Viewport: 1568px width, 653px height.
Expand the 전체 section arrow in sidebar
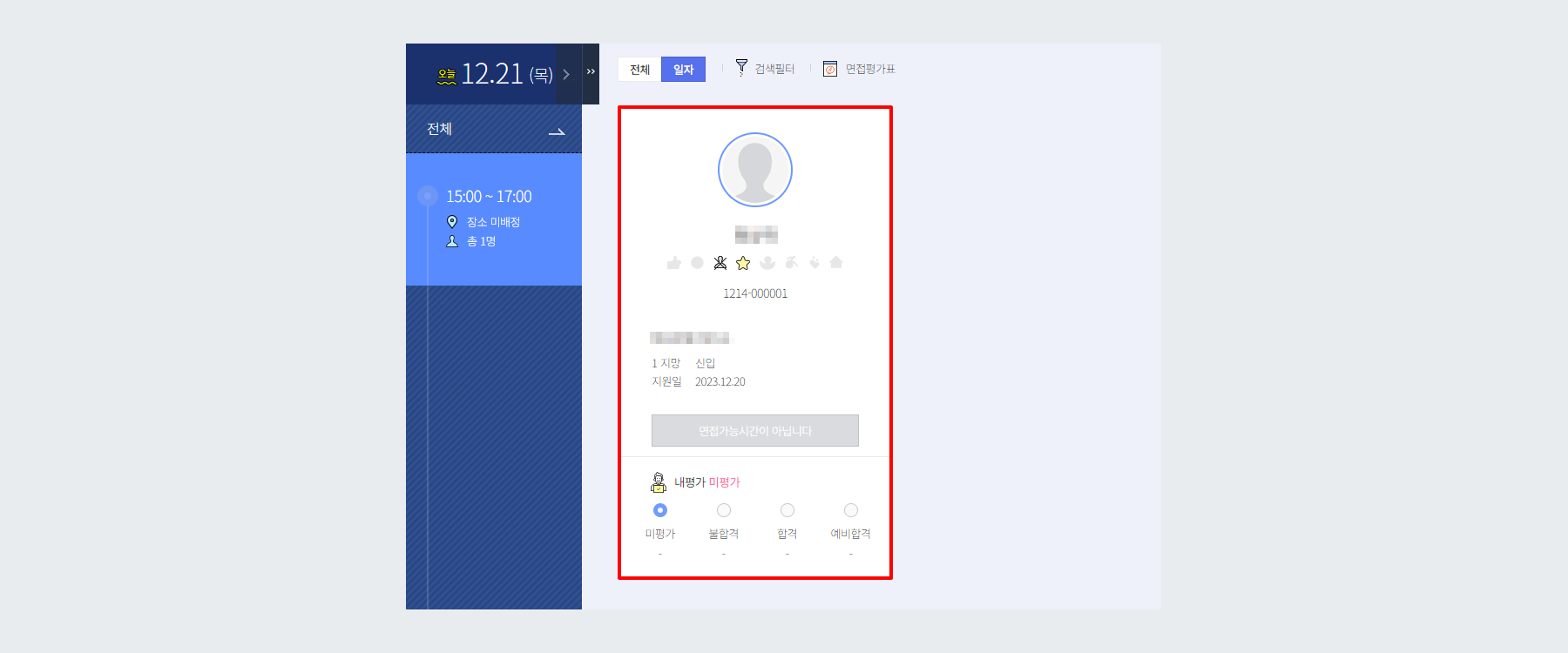[x=557, y=131]
